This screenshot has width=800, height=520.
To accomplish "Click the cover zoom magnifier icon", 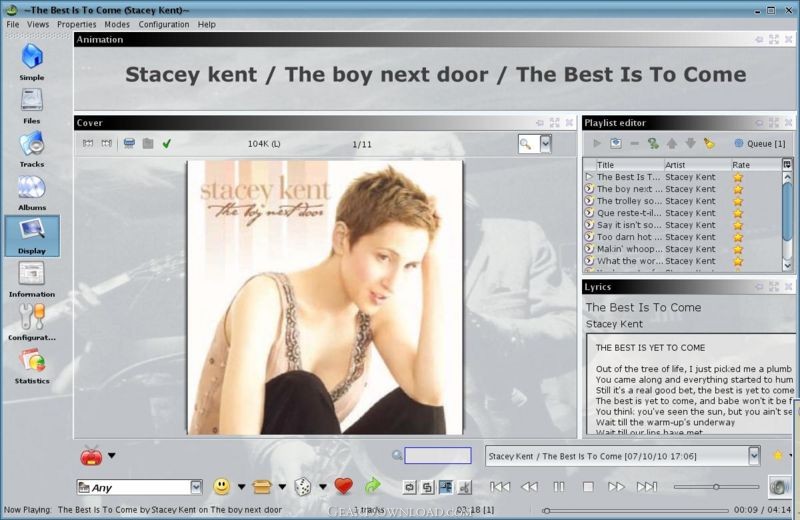I will point(526,144).
